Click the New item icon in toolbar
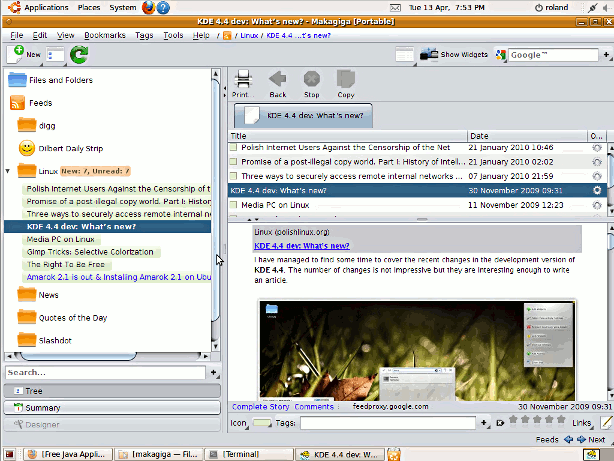This screenshot has height=461, width=614. pos(15,54)
